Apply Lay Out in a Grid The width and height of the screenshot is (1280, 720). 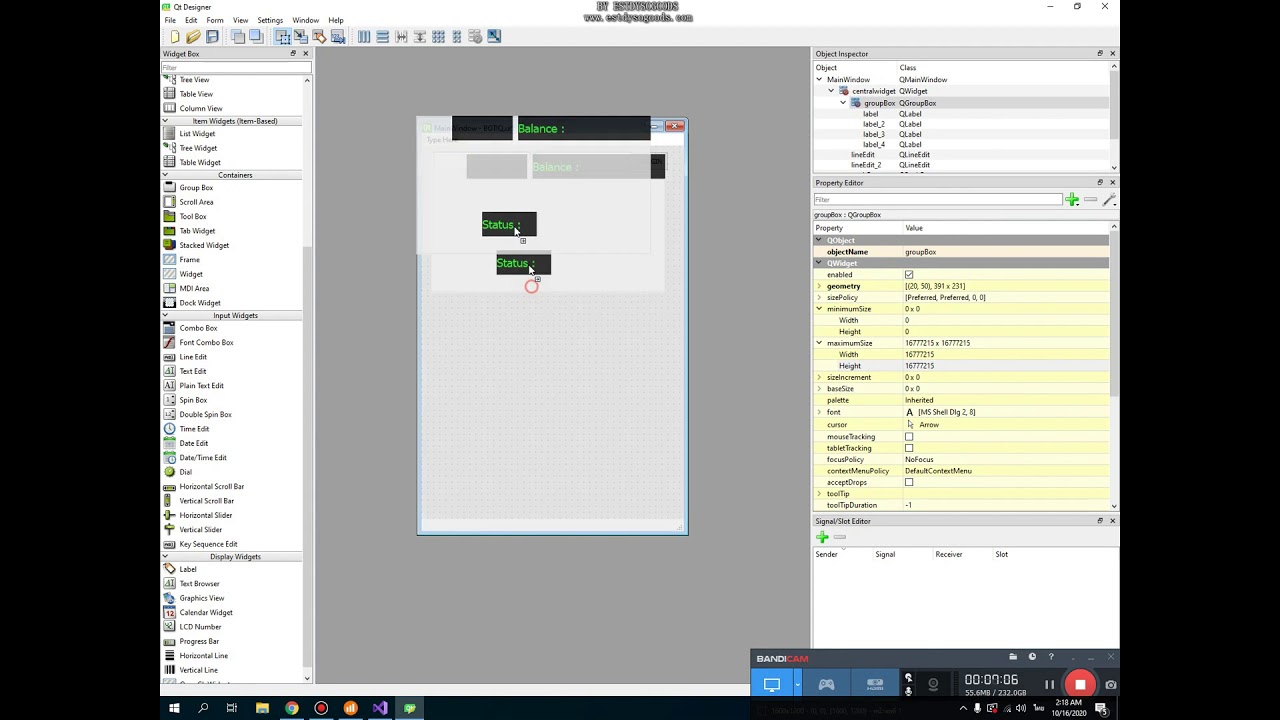pyautogui.click(x=438, y=37)
